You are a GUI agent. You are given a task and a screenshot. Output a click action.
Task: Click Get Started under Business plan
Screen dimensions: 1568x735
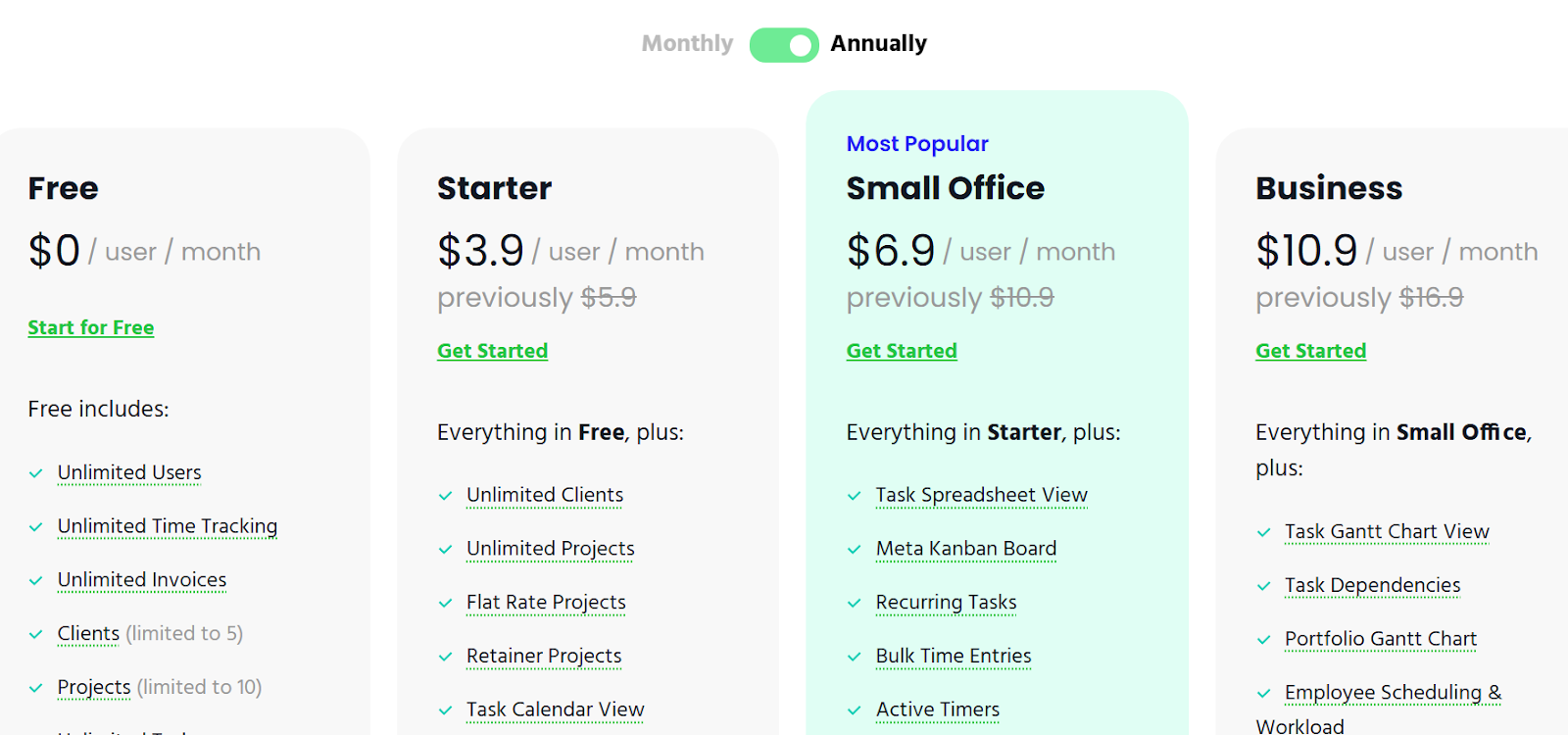coord(1310,351)
